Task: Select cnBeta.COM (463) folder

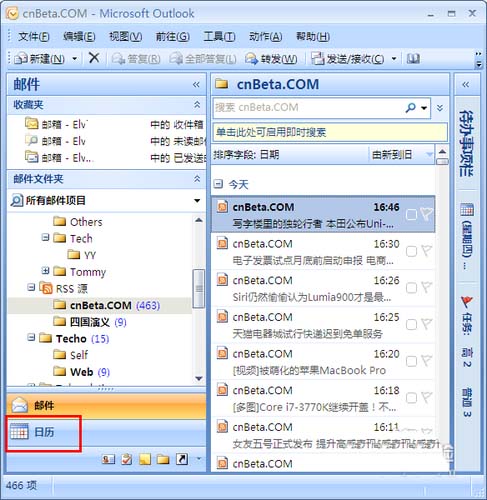Action: (107, 305)
